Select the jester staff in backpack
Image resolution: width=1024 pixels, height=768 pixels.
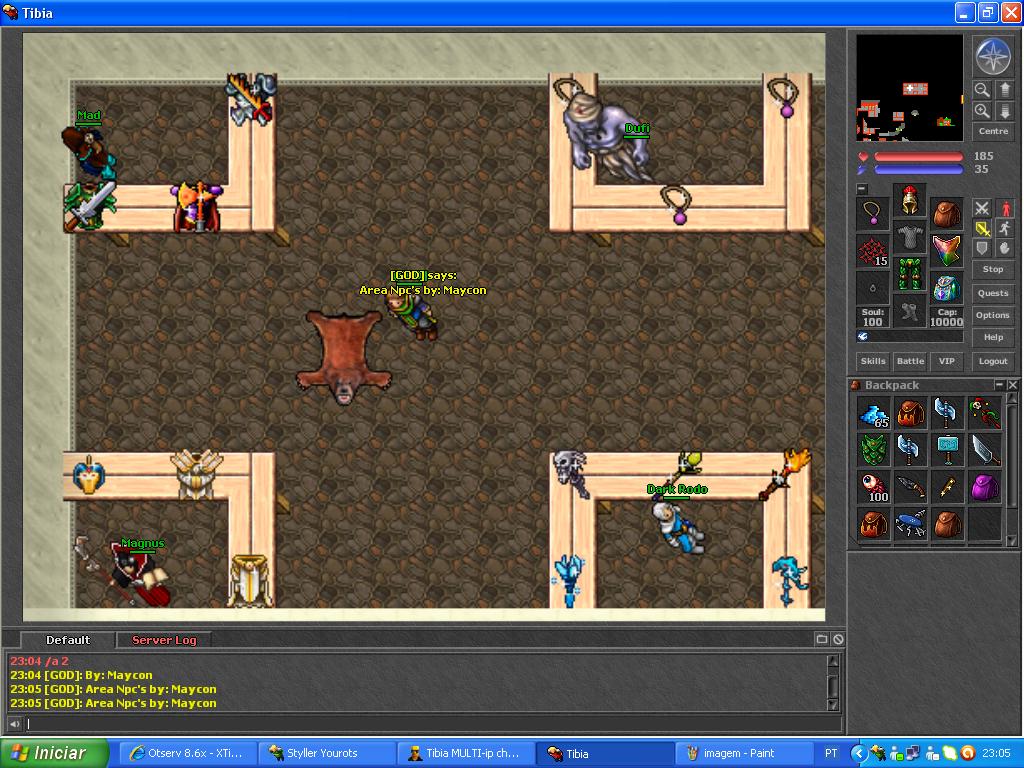click(x=985, y=413)
